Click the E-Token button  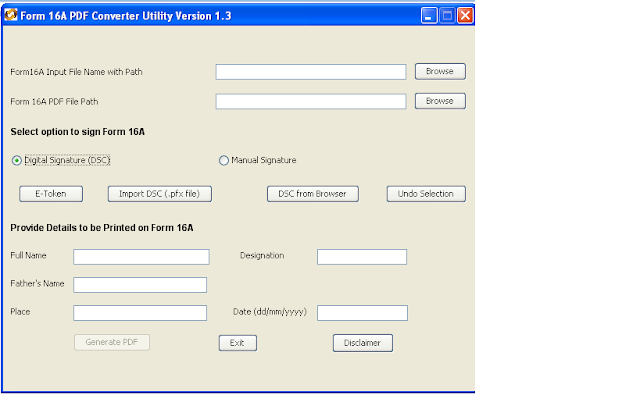(x=51, y=194)
